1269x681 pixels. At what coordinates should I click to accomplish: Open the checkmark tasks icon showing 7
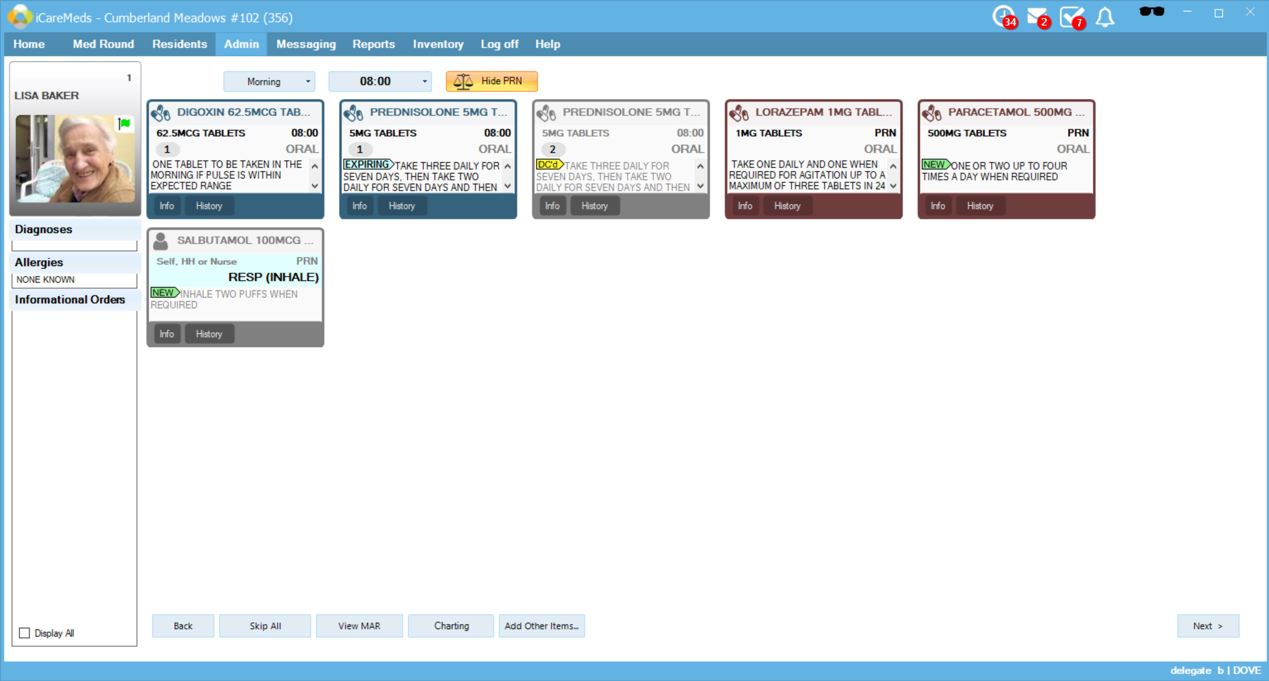tap(1071, 17)
